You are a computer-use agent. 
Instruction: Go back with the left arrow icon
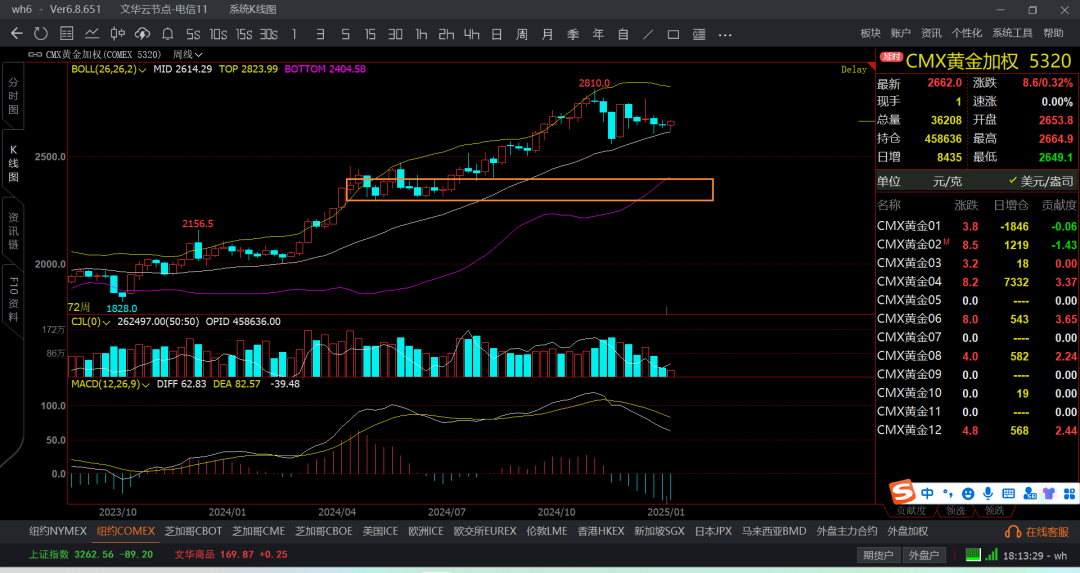pyautogui.click(x=17, y=34)
